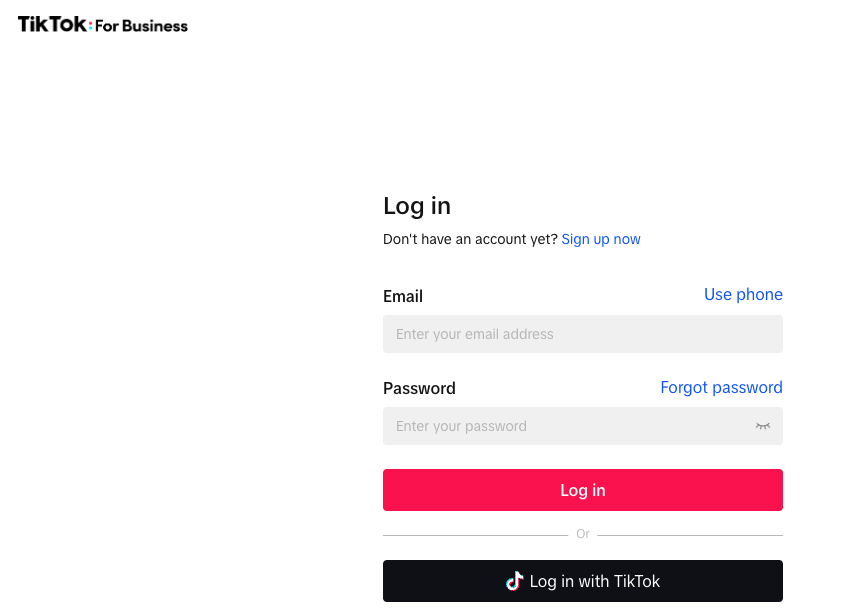
Task: Open the Sign up now link
Action: 601,239
